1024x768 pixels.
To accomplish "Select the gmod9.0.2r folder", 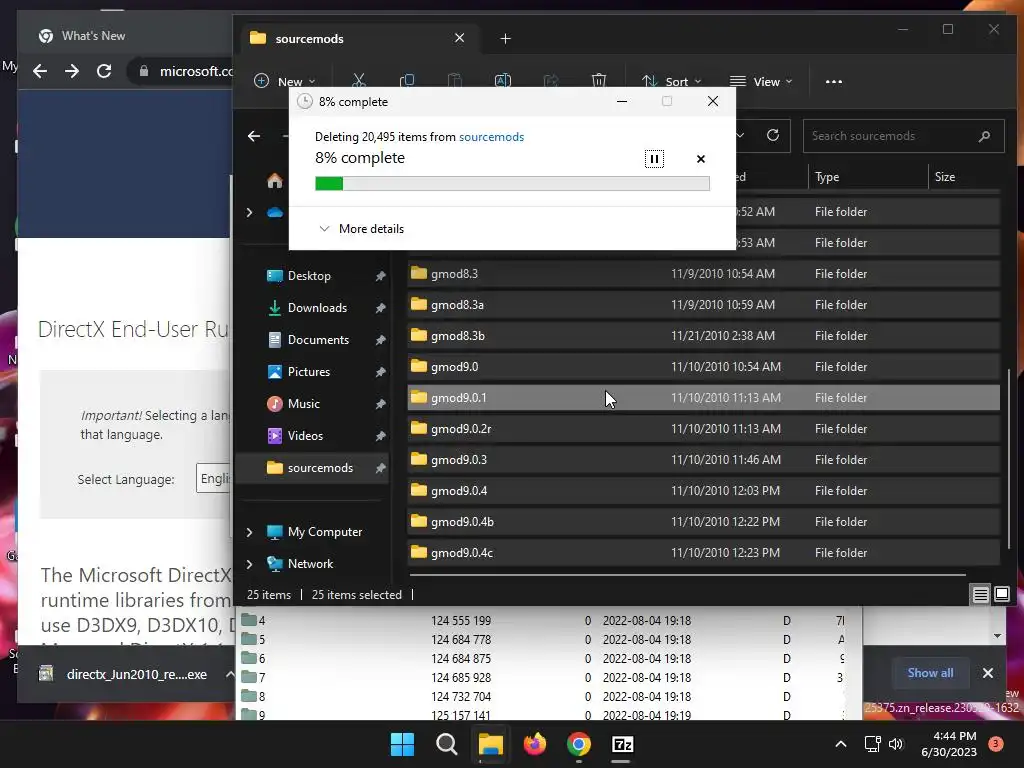I will [703, 428].
